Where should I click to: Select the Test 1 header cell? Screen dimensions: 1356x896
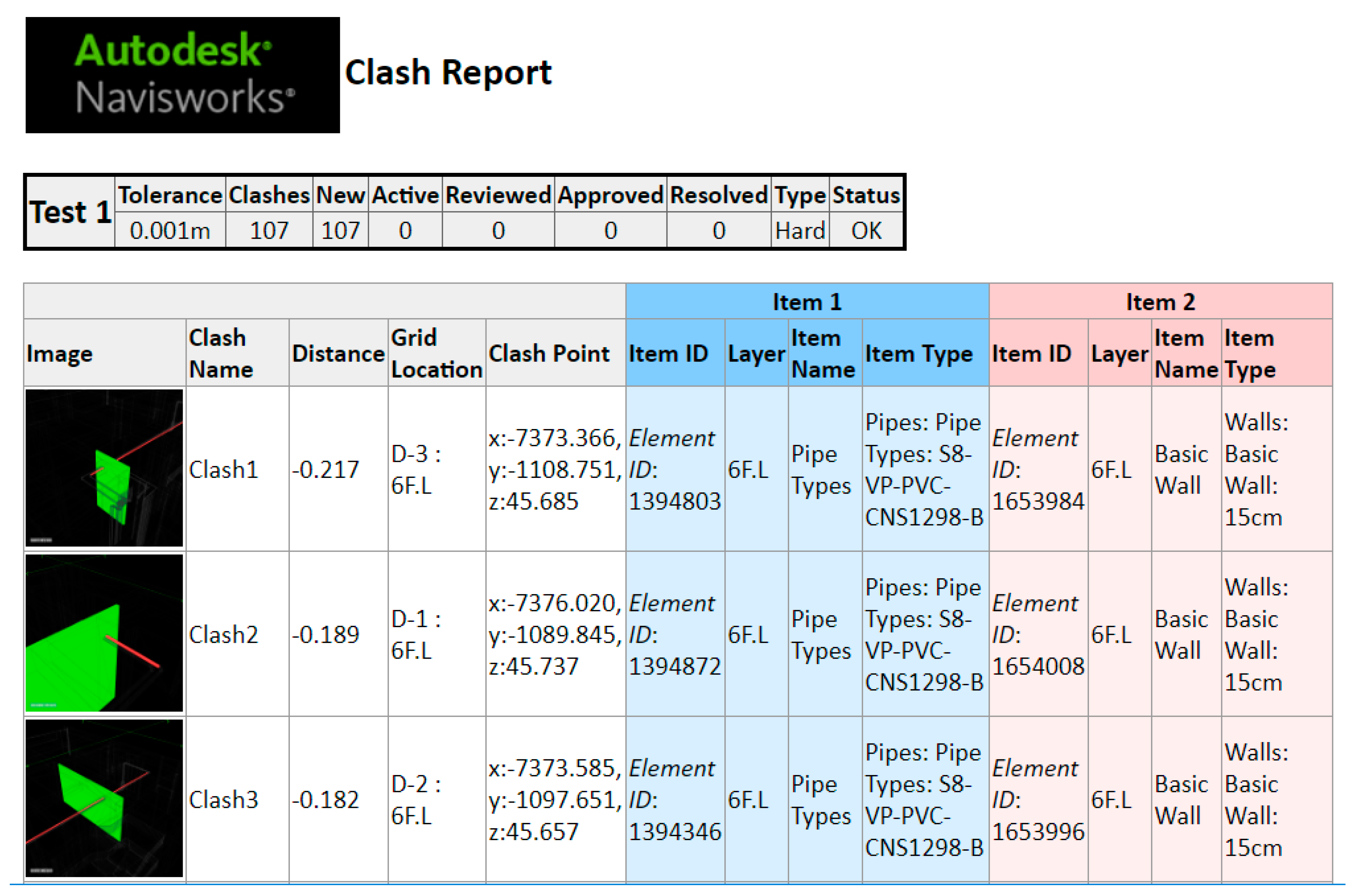coord(70,212)
